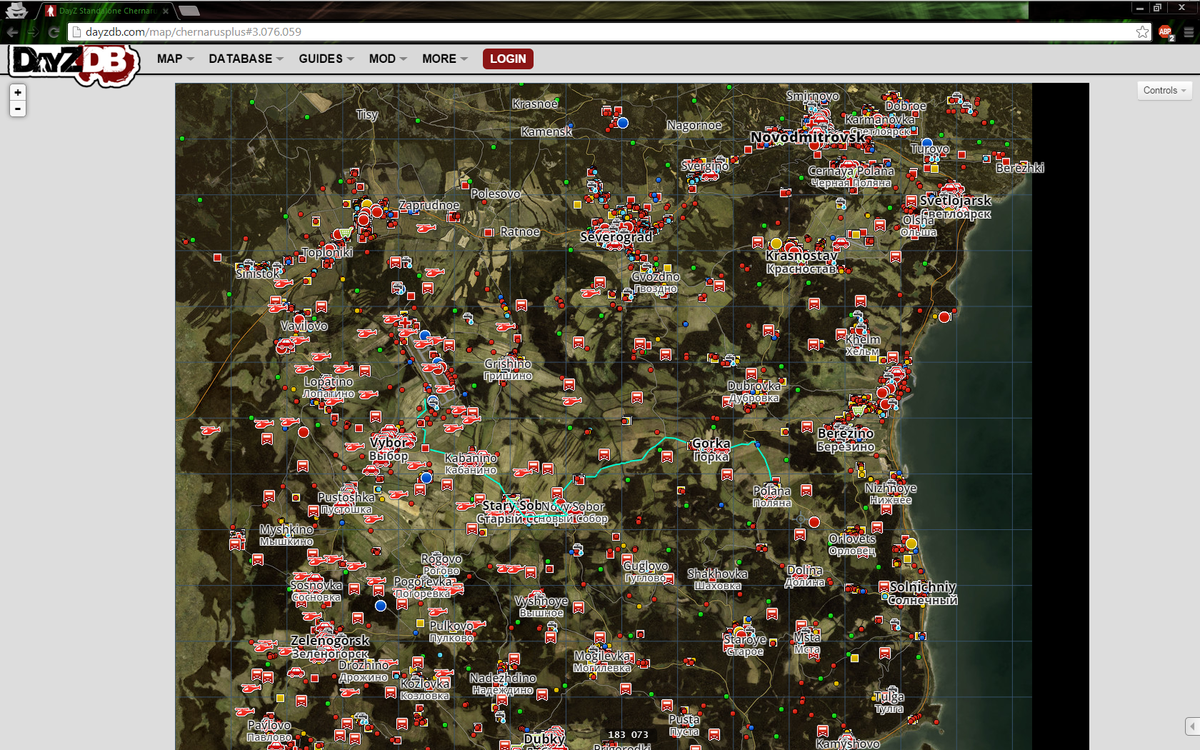Select the DayZ Standalone Chernarus tab
1200x750 pixels.
pos(109,10)
